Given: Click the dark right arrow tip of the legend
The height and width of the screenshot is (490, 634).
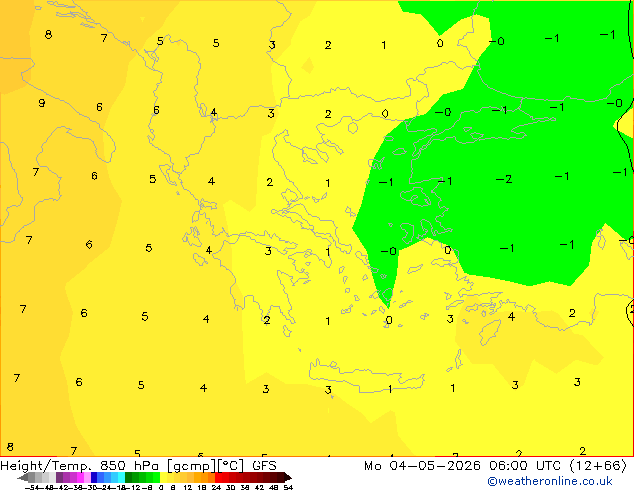Looking at the screenshot, I should pyautogui.click(x=288, y=477).
